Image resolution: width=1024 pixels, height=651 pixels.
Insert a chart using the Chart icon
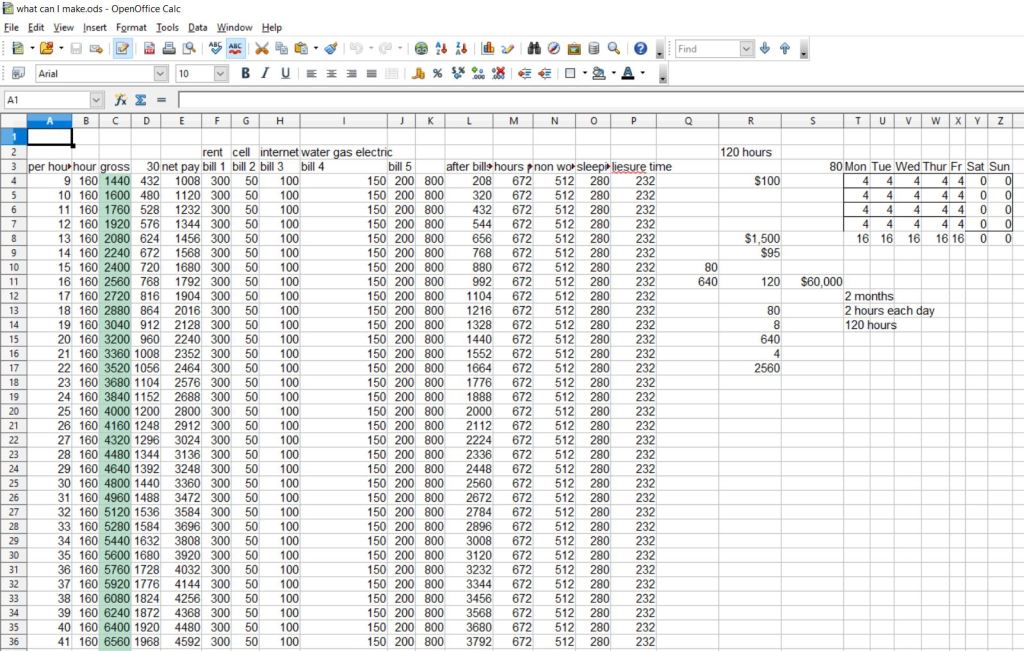(x=489, y=48)
